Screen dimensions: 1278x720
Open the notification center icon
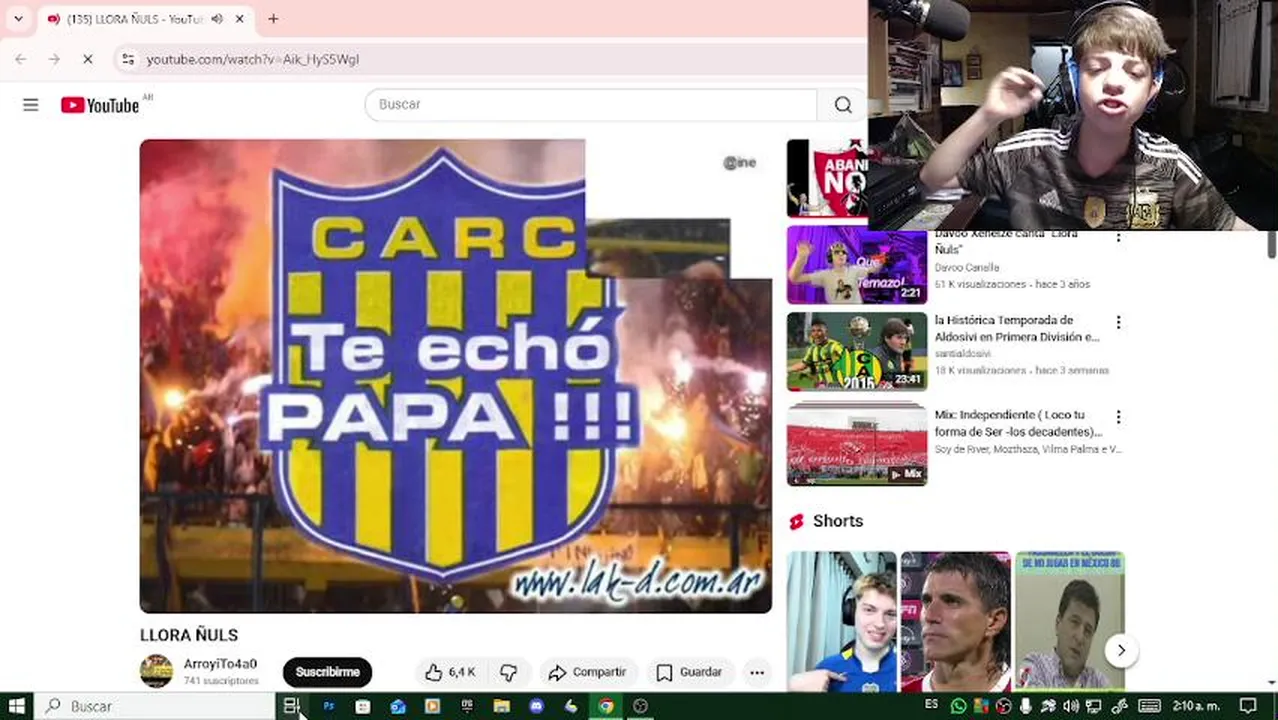1248,706
